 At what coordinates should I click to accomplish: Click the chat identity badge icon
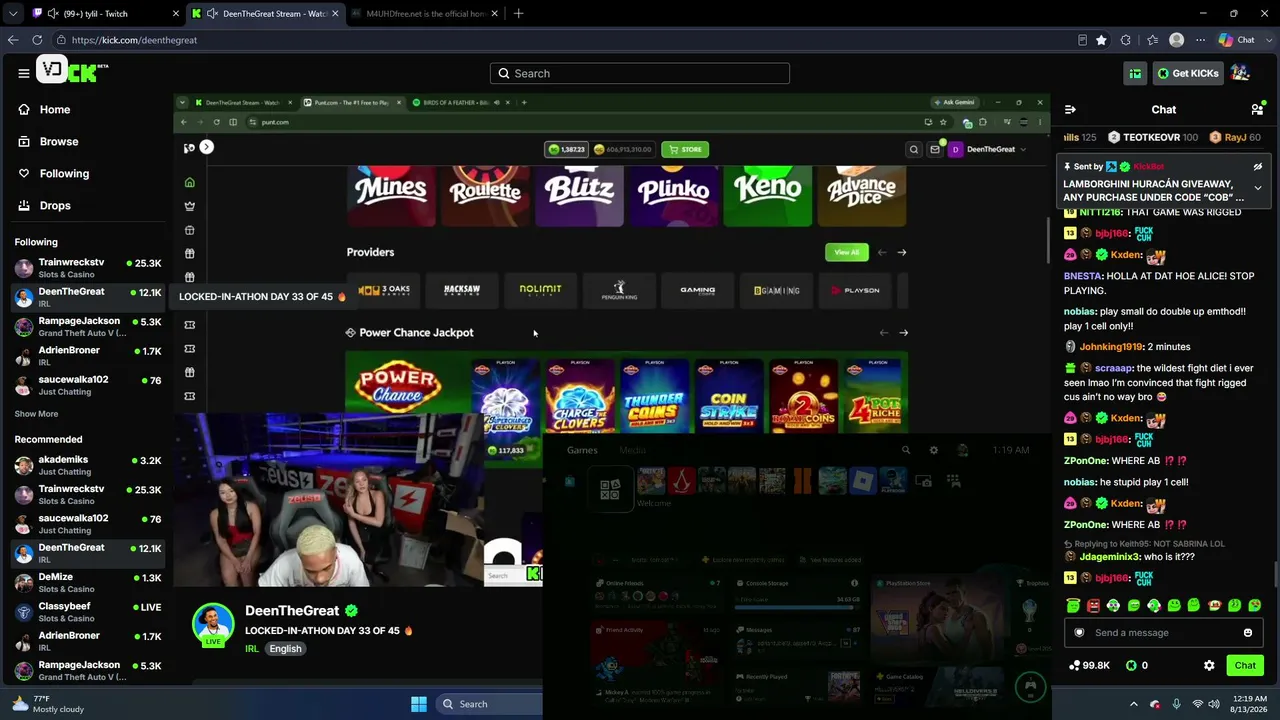click(1079, 632)
